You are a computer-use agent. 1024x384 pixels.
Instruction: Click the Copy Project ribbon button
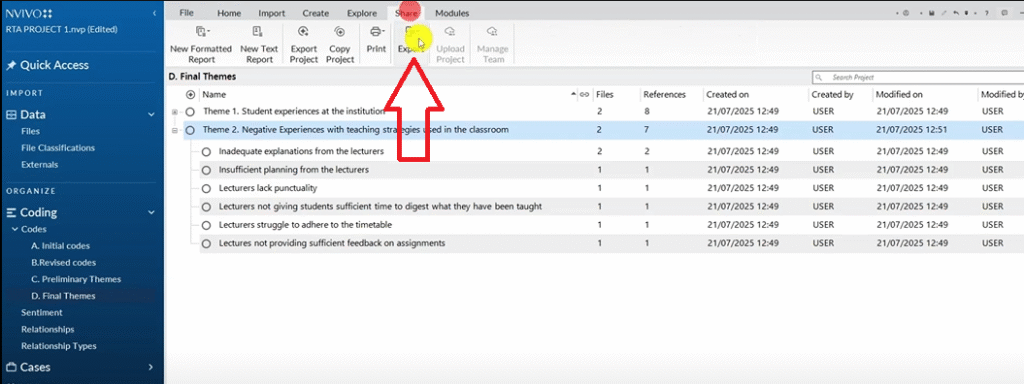tap(340, 44)
